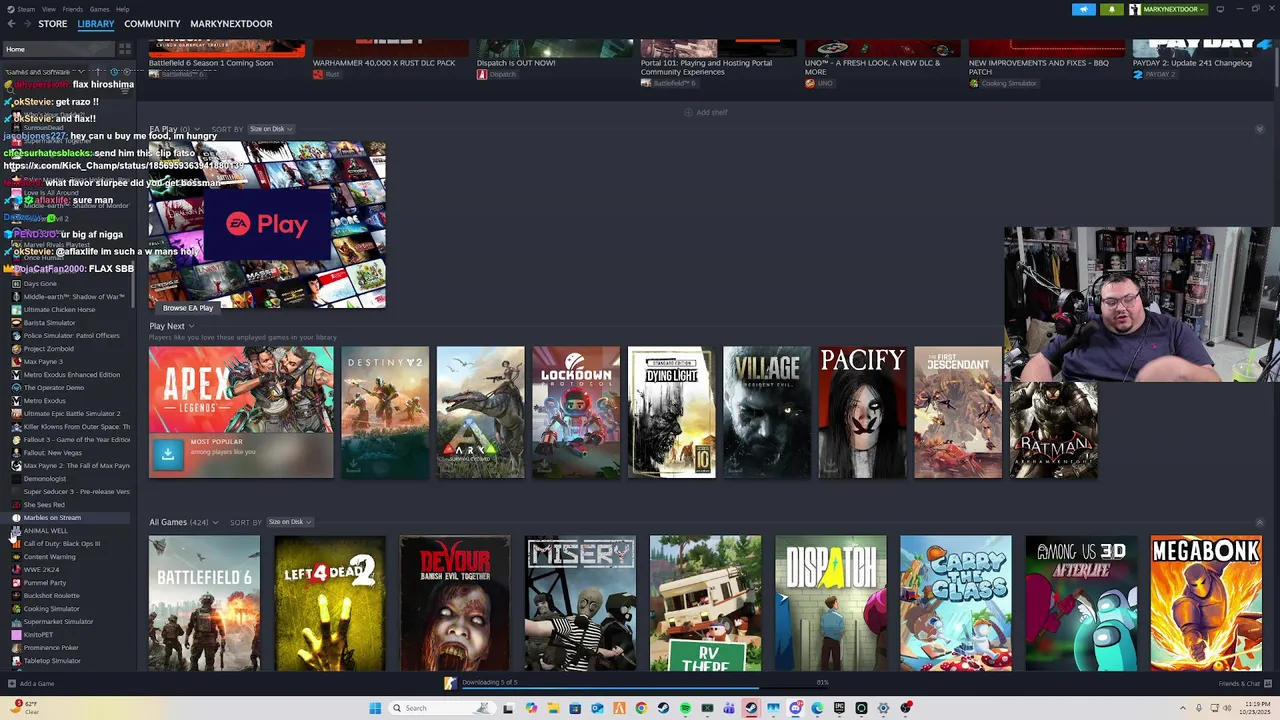Viewport: 1280px width, 720px height.
Task: Open the 'WARHAMMER 40,000 X RUST DLC PACK' news
Action: pos(384,63)
